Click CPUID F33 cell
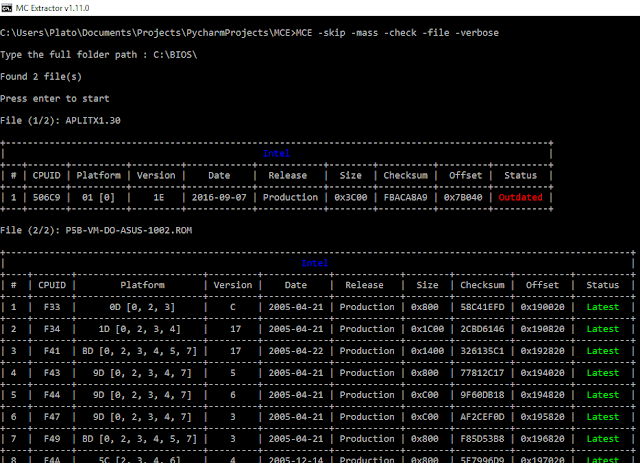Image resolution: width=640 pixels, height=463 pixels. click(x=52, y=307)
